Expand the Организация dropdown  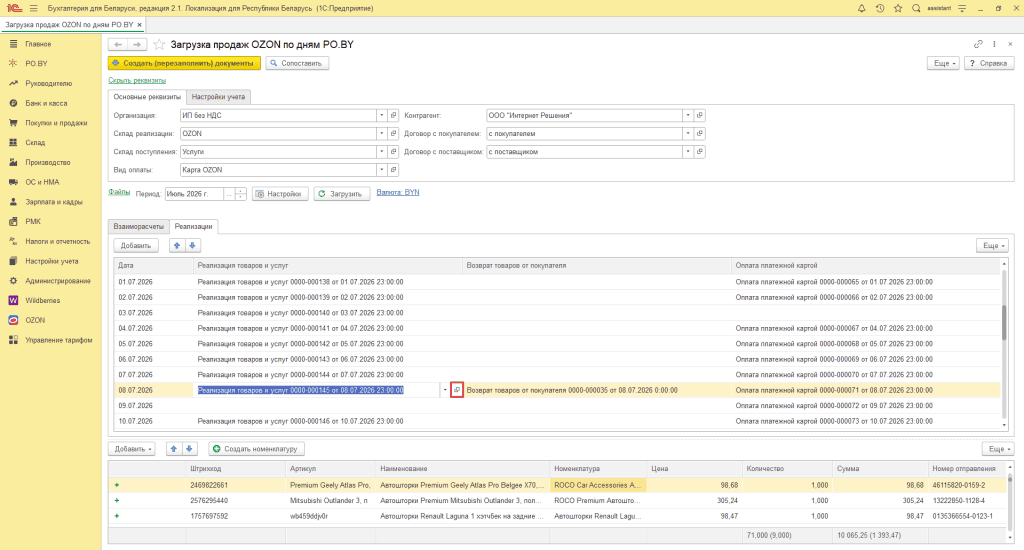[x=381, y=116]
